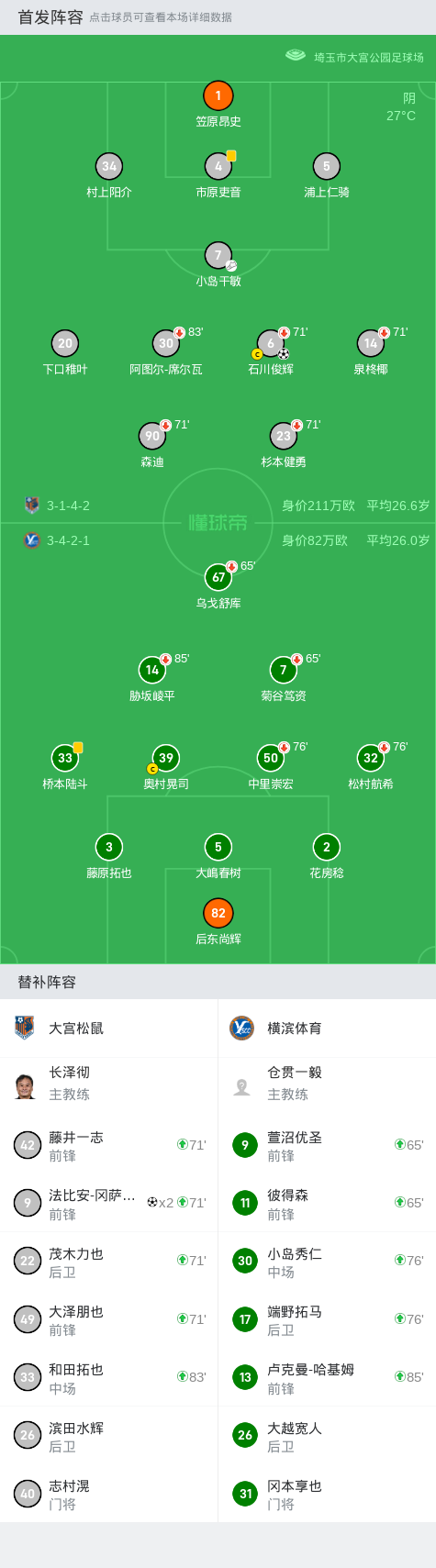Select substitute 藤井一志 number 42 row
Viewport: 436px width, 1568px height.
pyautogui.click(x=109, y=1145)
